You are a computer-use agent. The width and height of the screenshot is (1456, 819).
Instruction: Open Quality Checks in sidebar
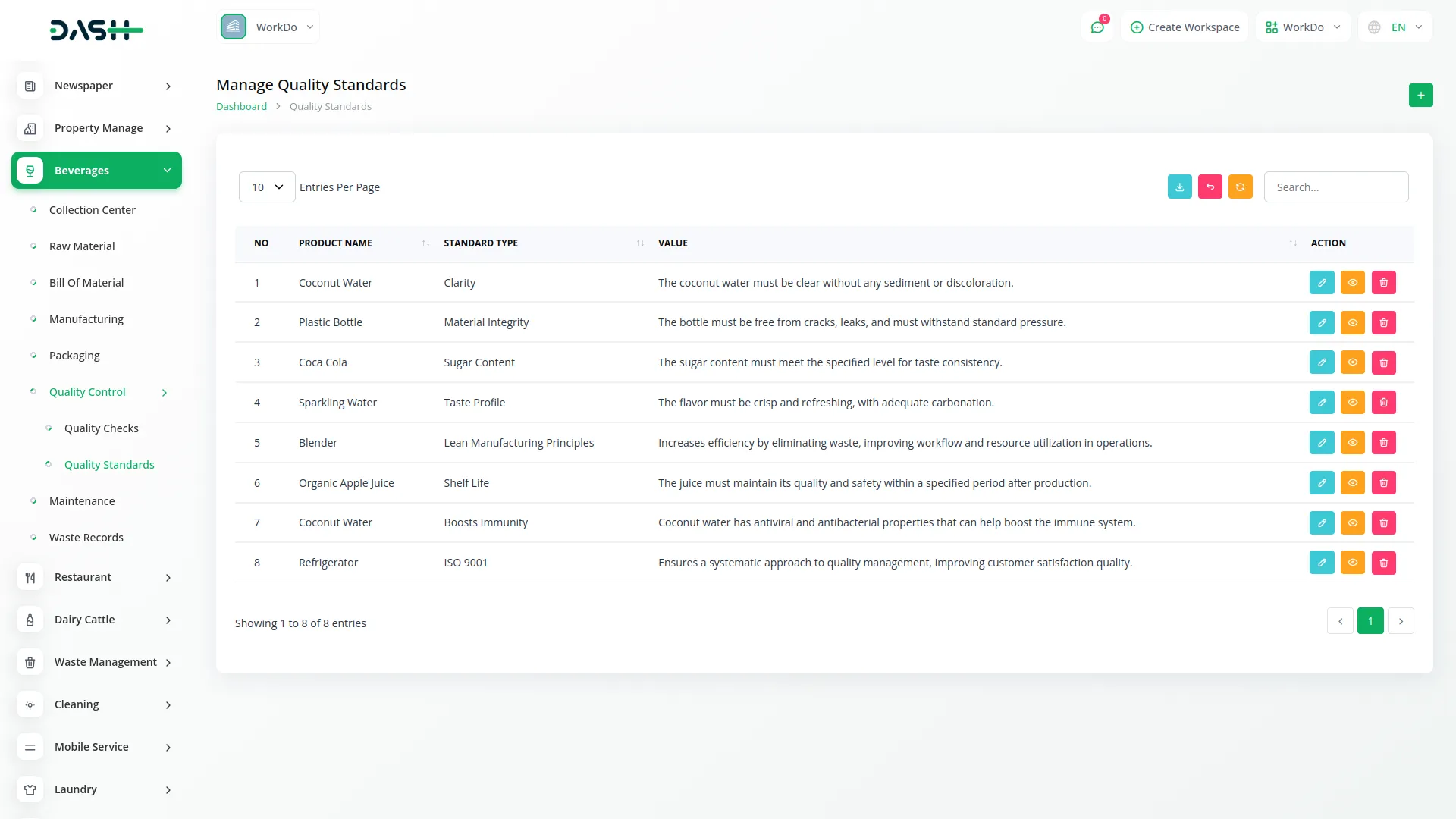[101, 428]
